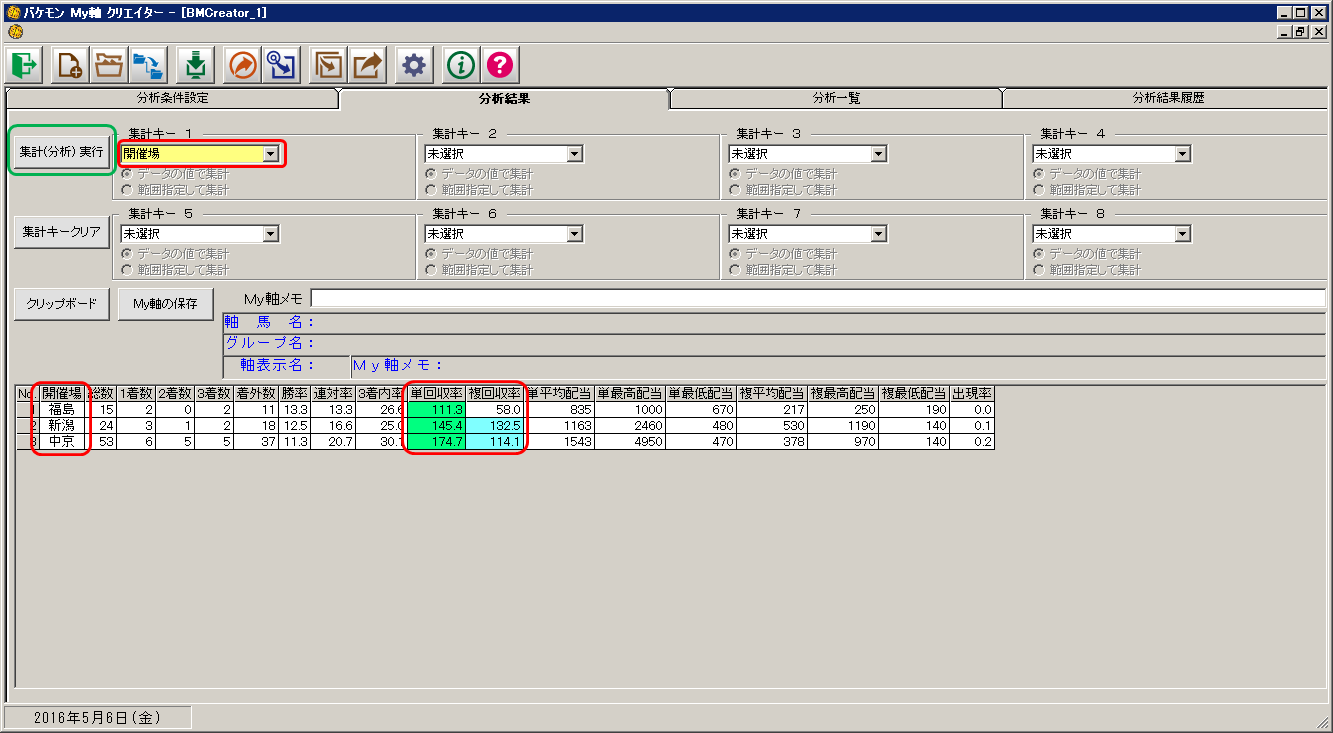1333x733 pixels.
Task: Click the blue folder transfer toolbar icon
Action: (x=148, y=66)
